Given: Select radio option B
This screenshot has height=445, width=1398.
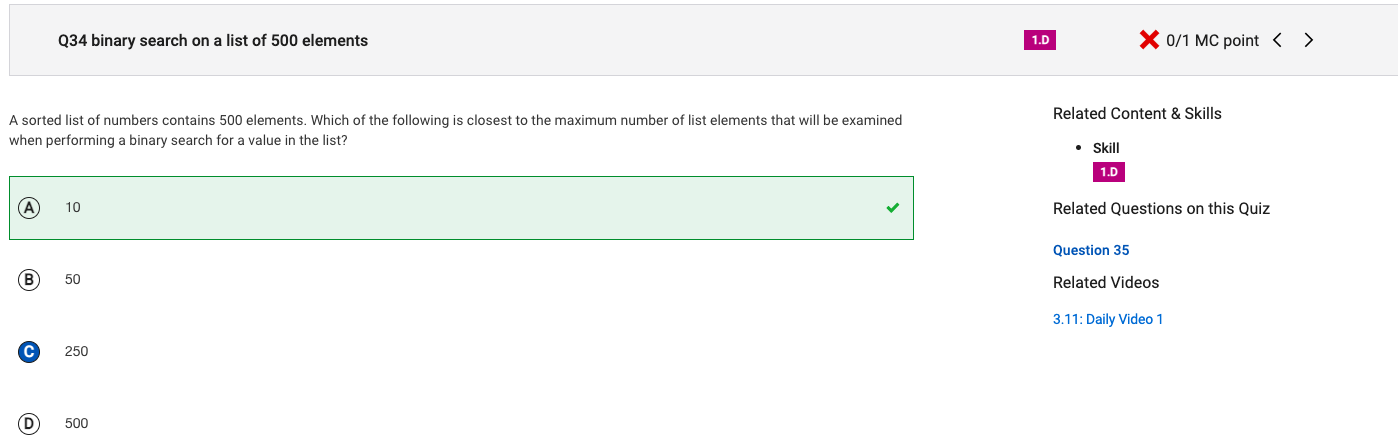Looking at the screenshot, I should tap(29, 279).
